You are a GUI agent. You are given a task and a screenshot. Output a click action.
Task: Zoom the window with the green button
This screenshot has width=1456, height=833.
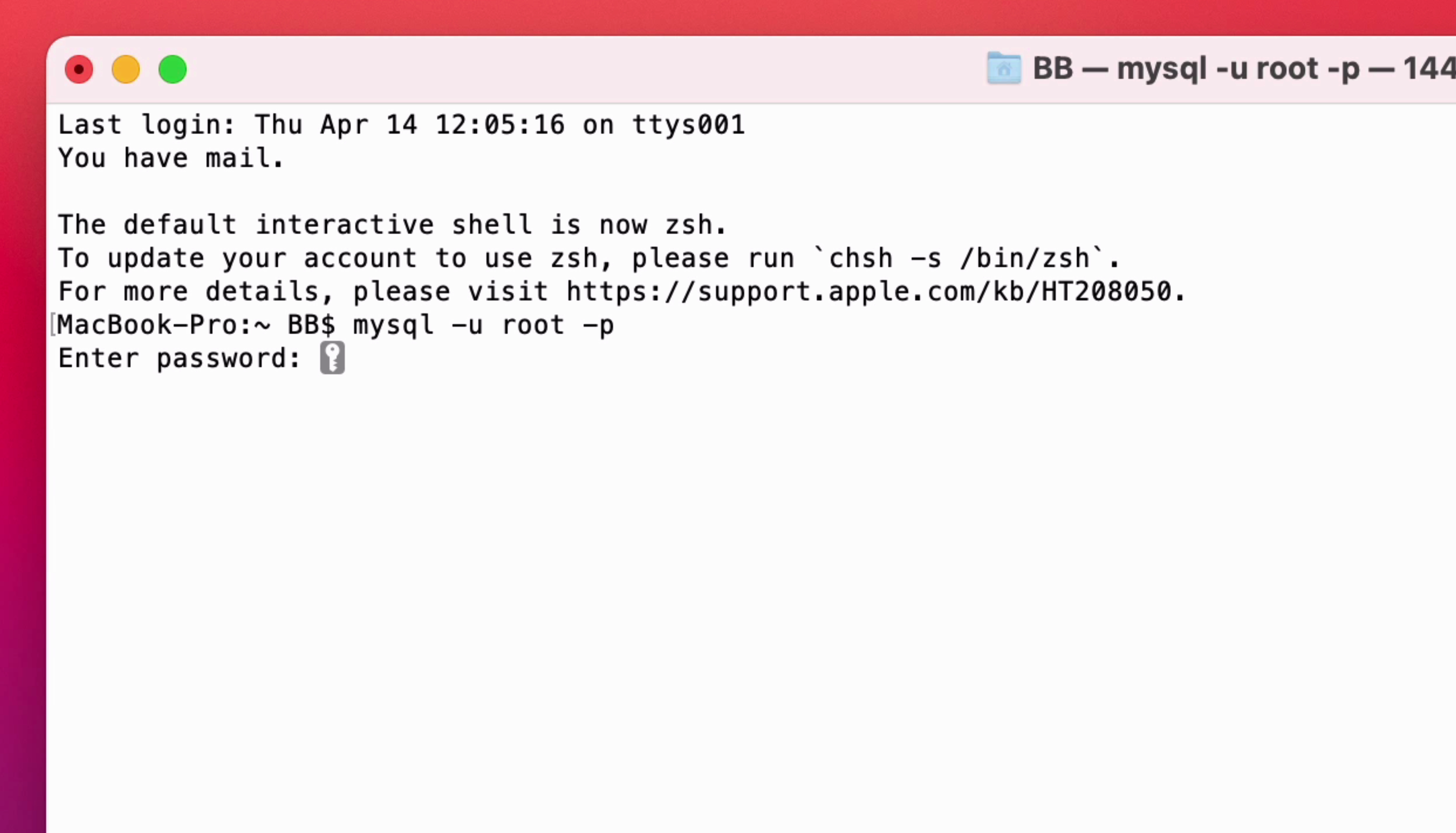tap(173, 70)
